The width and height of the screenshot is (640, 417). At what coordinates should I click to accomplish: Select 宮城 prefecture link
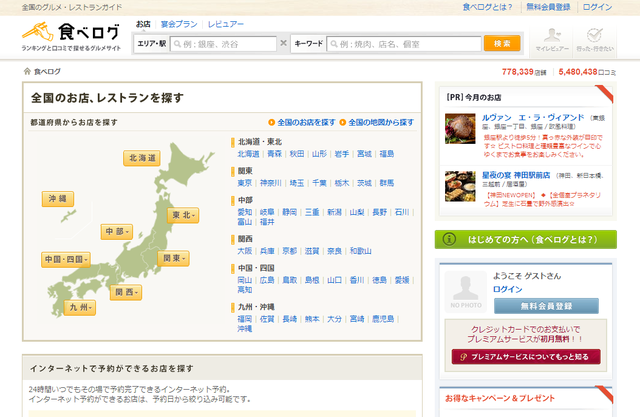[x=364, y=154]
